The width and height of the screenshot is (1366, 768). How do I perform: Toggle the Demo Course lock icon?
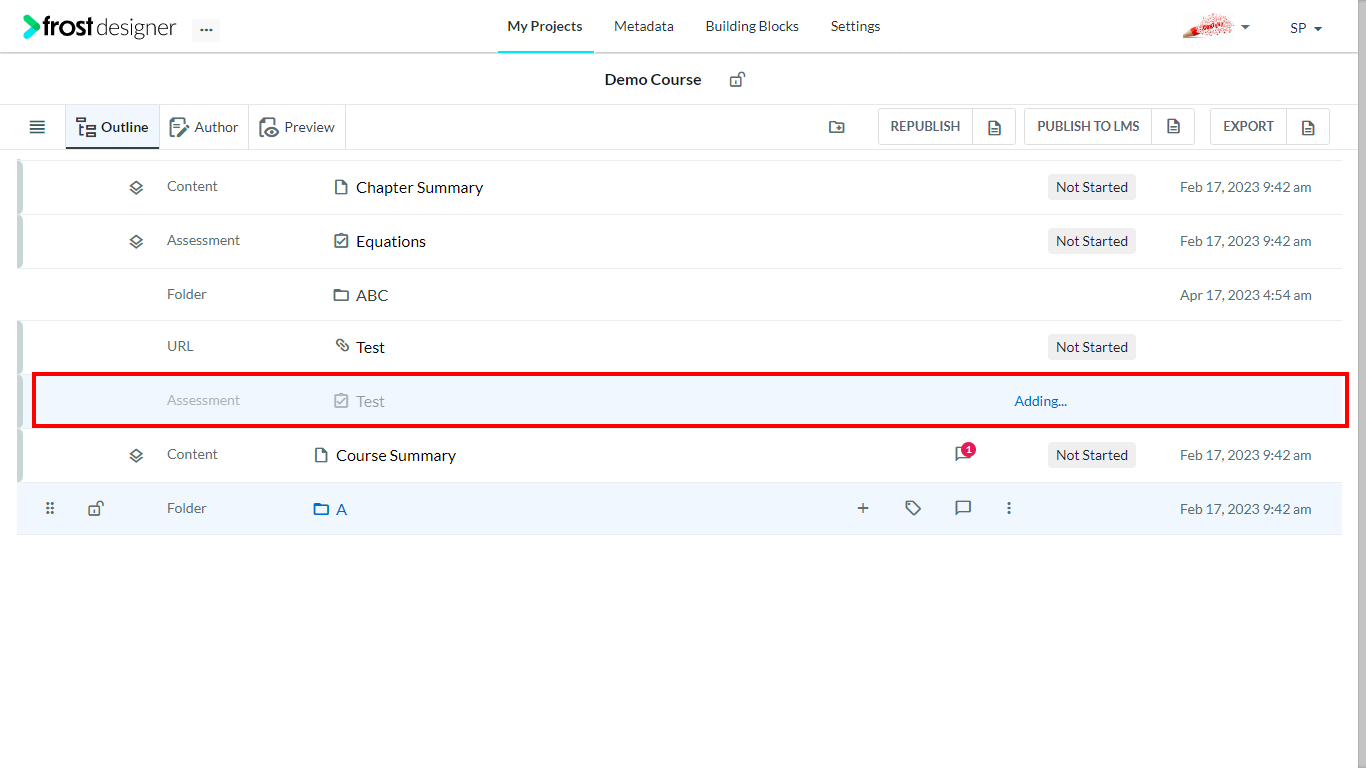[737, 80]
